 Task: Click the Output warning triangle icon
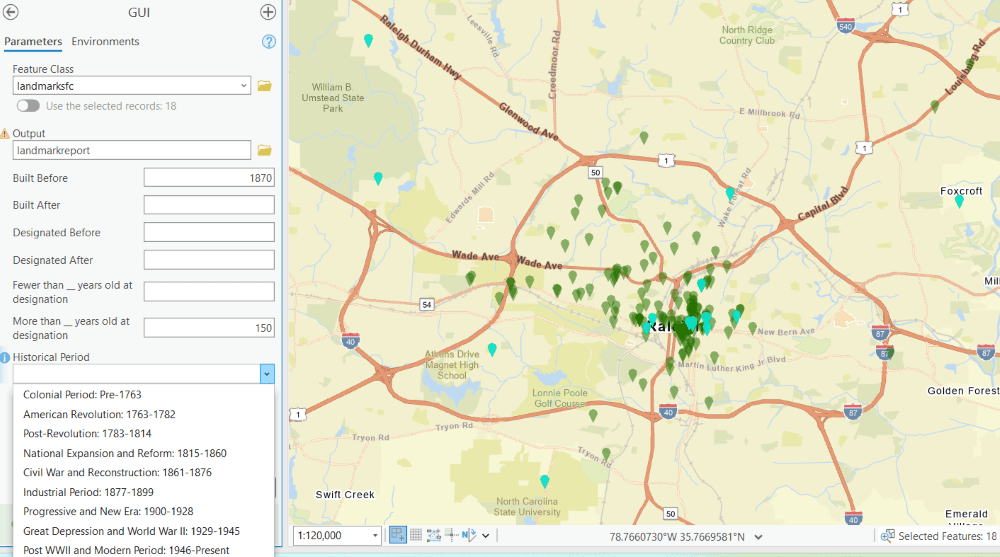5,133
